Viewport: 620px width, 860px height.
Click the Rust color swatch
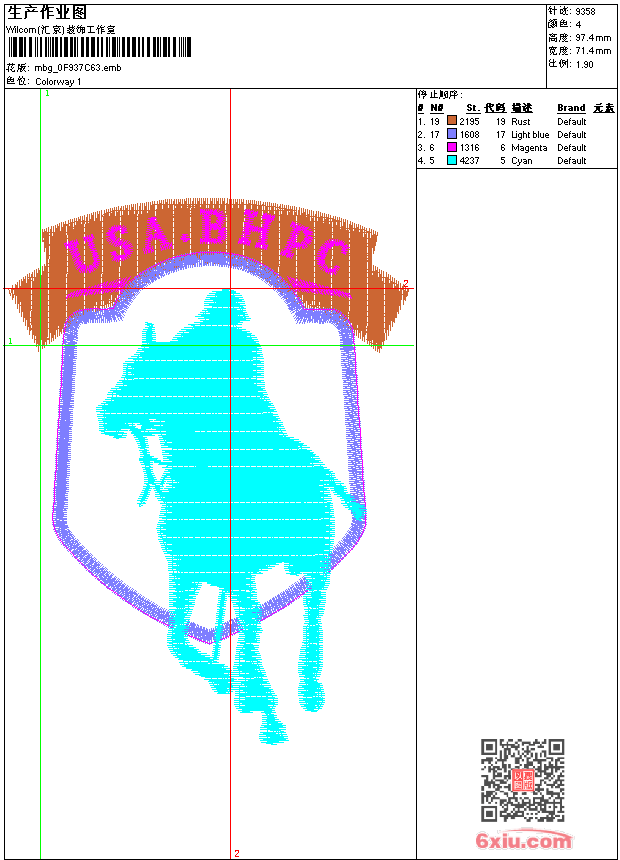click(452, 121)
